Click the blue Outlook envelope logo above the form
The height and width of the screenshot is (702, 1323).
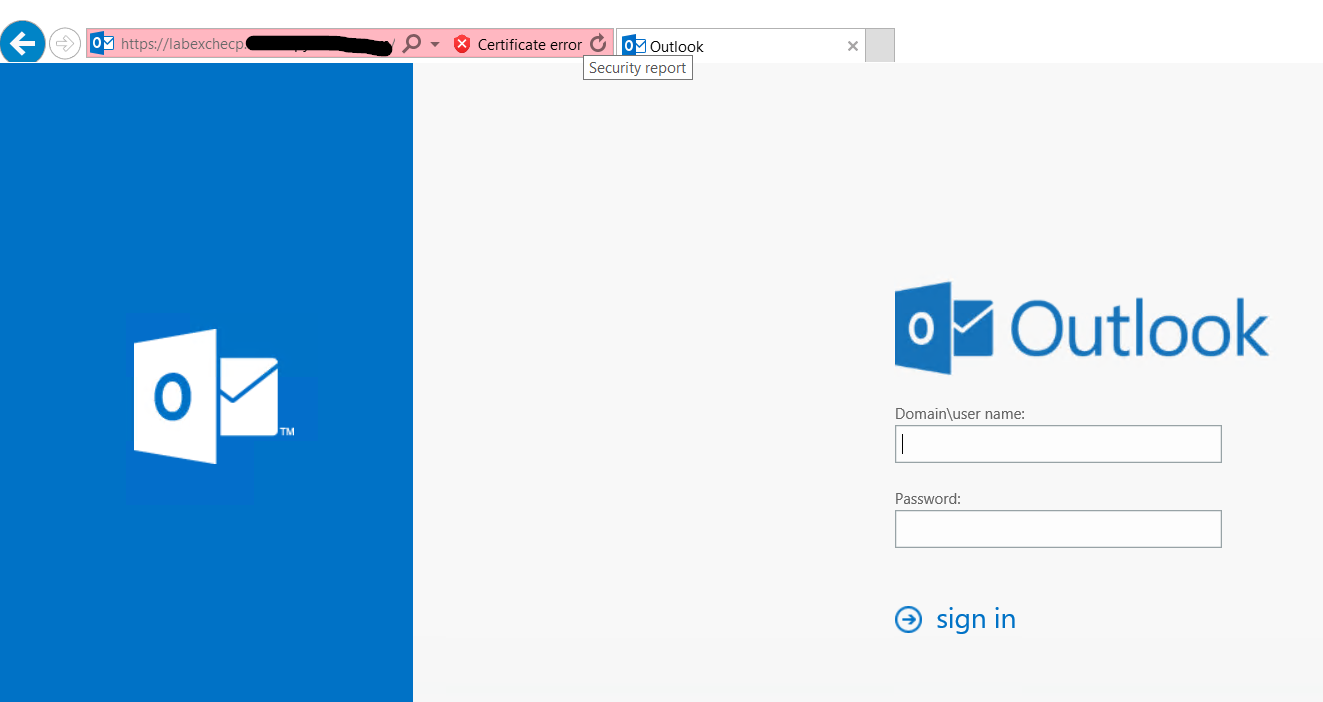tap(944, 328)
